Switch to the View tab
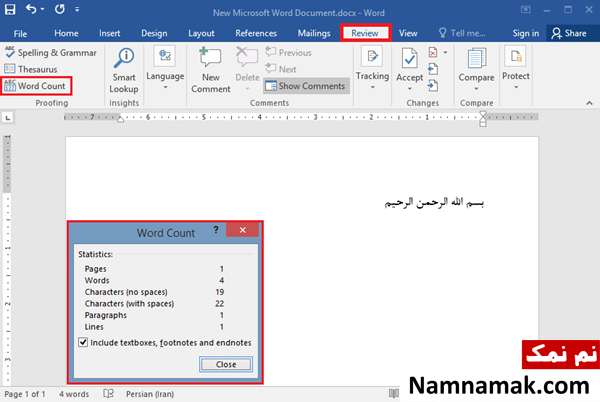 tap(408, 33)
